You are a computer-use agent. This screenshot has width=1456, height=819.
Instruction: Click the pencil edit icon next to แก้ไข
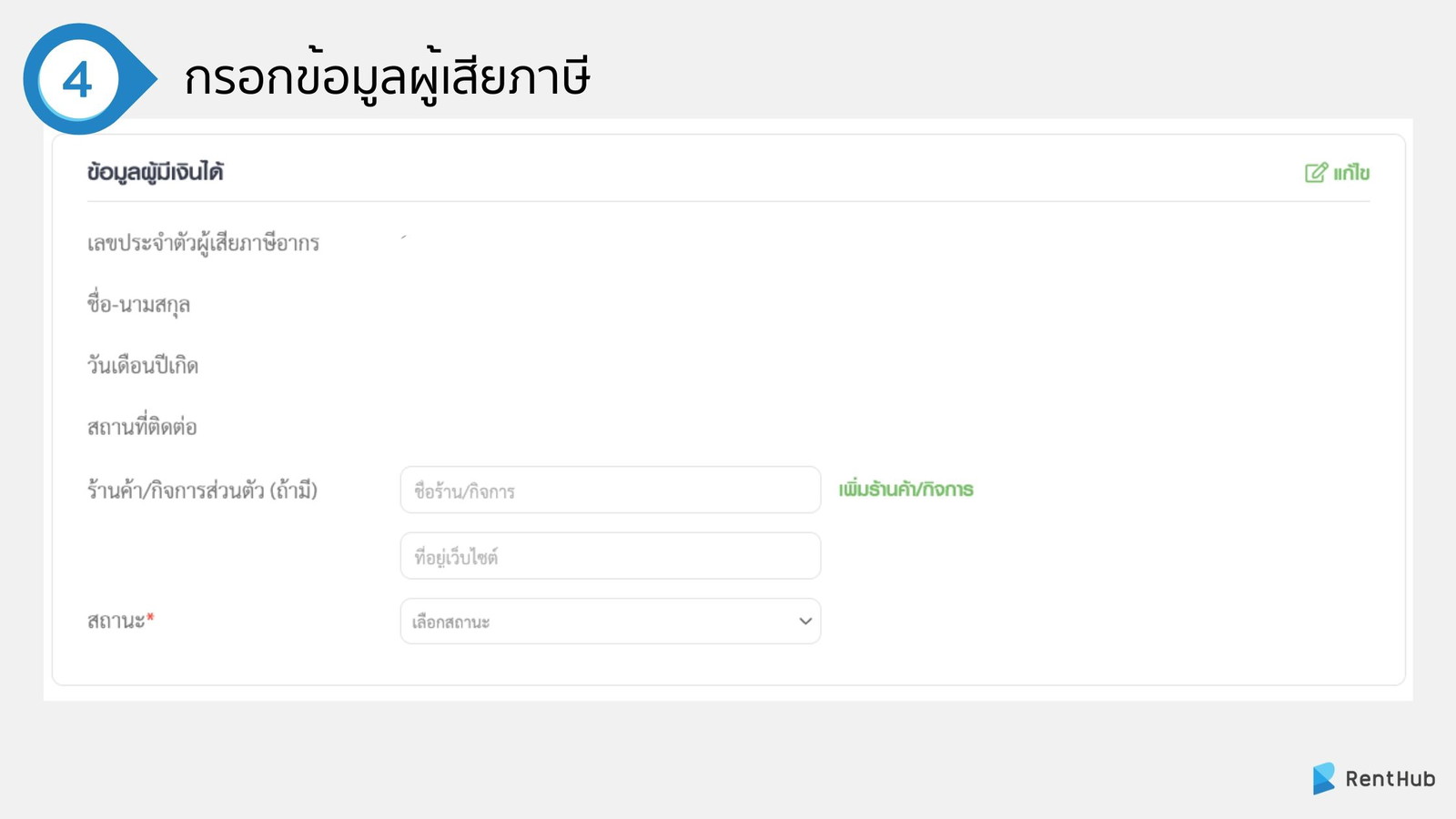pyautogui.click(x=1315, y=172)
